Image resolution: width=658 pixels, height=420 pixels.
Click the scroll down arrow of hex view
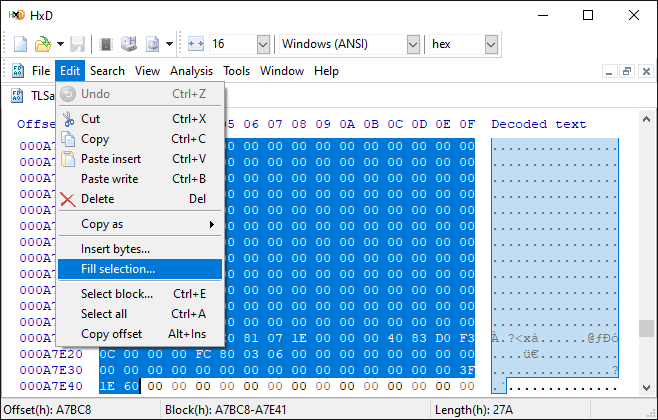[646, 388]
